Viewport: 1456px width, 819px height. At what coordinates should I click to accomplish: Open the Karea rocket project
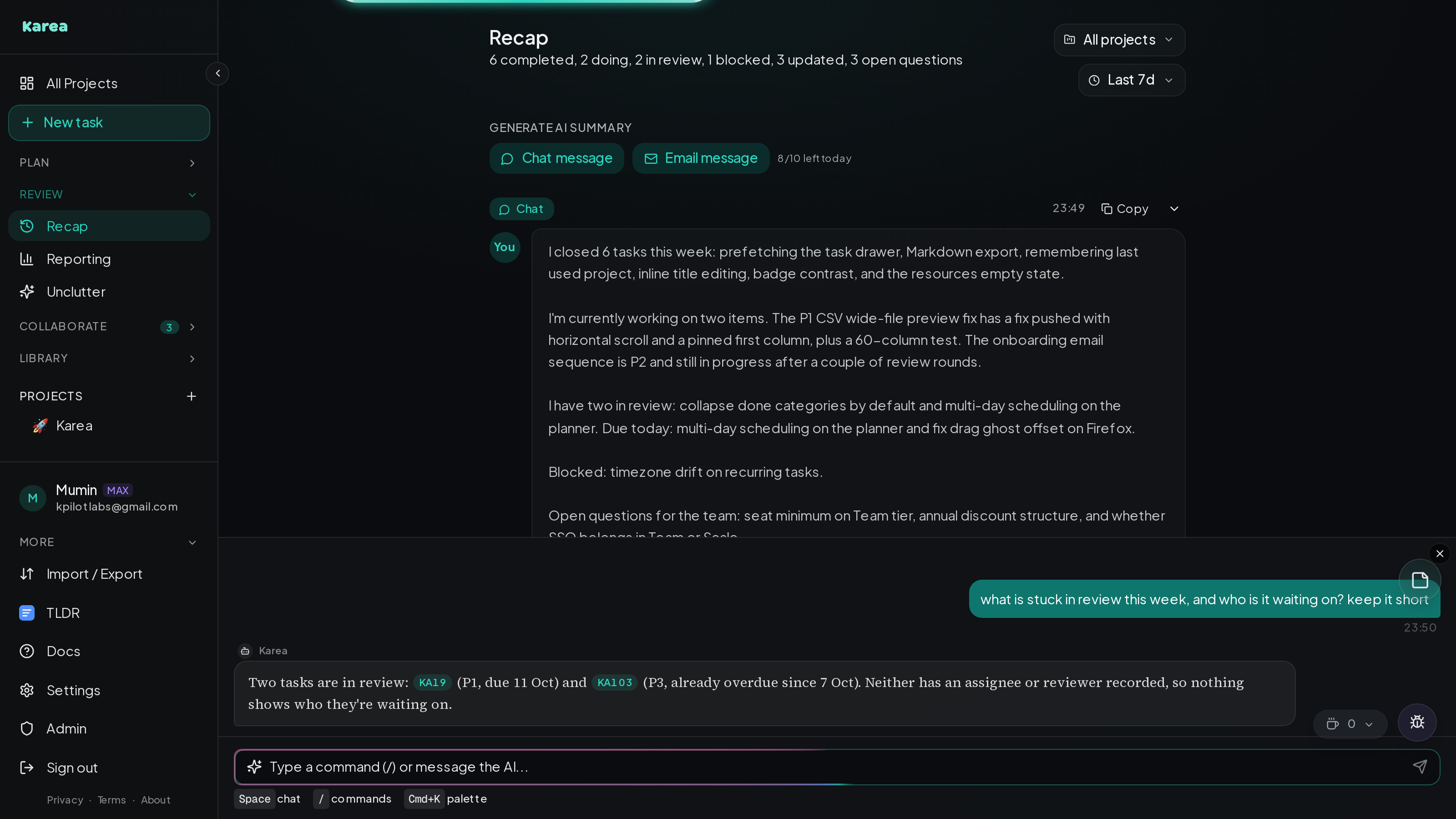109,425
